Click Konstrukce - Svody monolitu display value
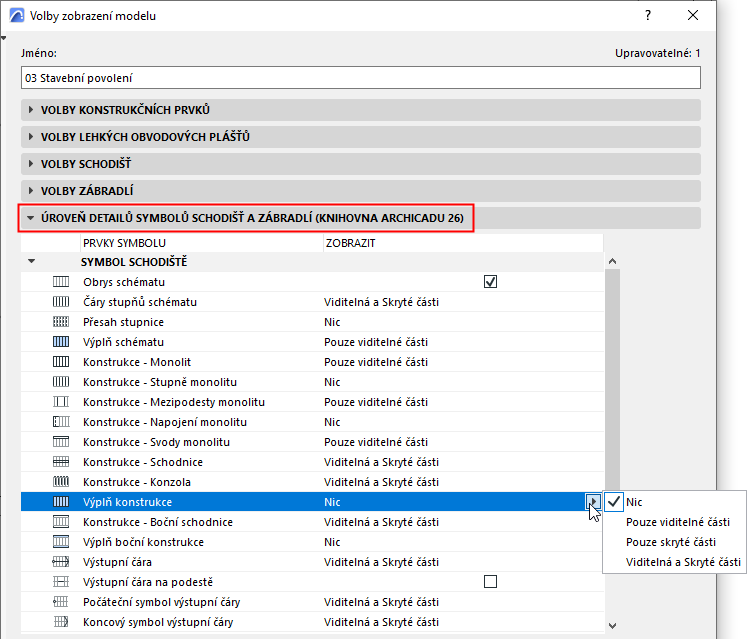 376,442
